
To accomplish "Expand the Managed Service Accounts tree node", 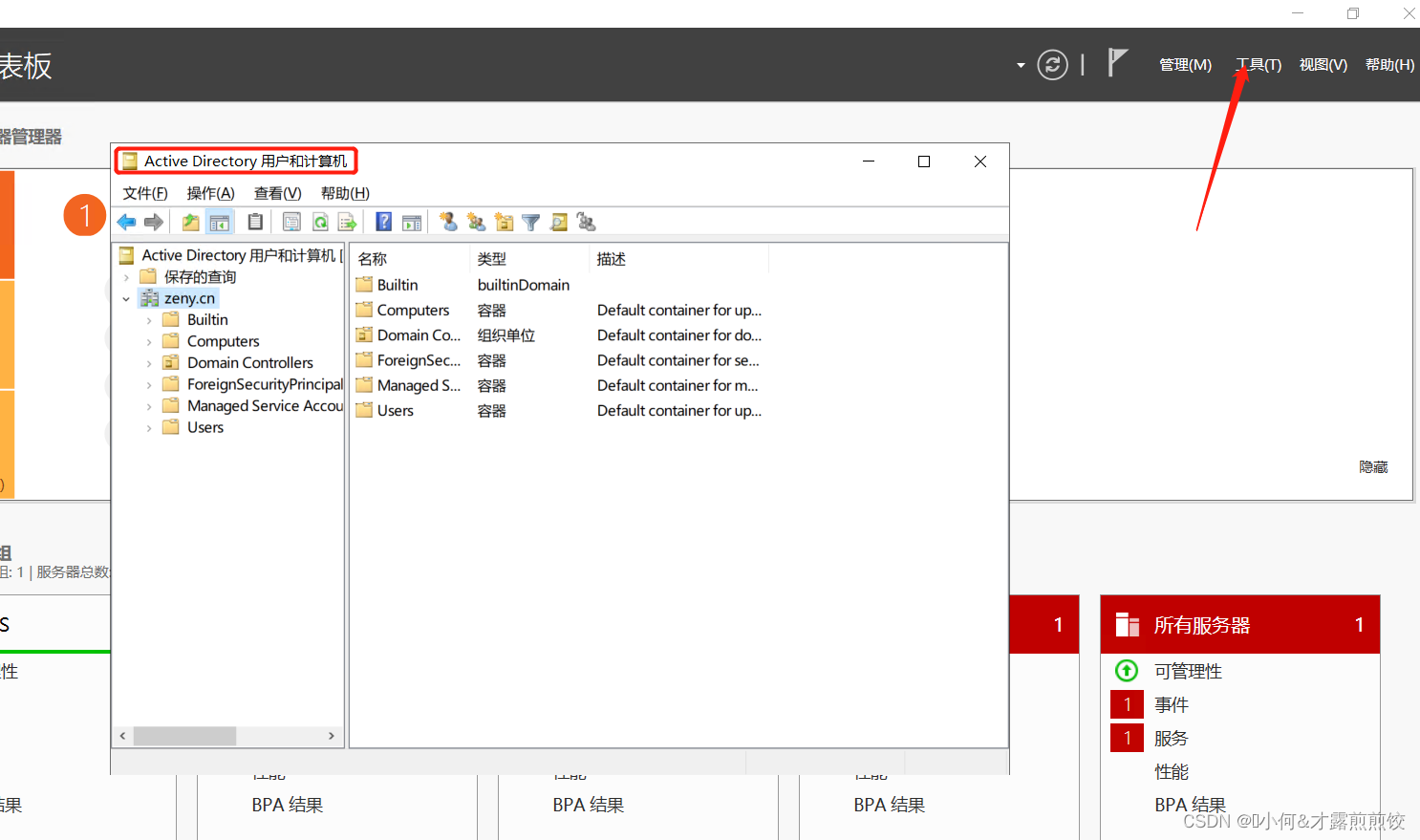I will tap(149, 406).
